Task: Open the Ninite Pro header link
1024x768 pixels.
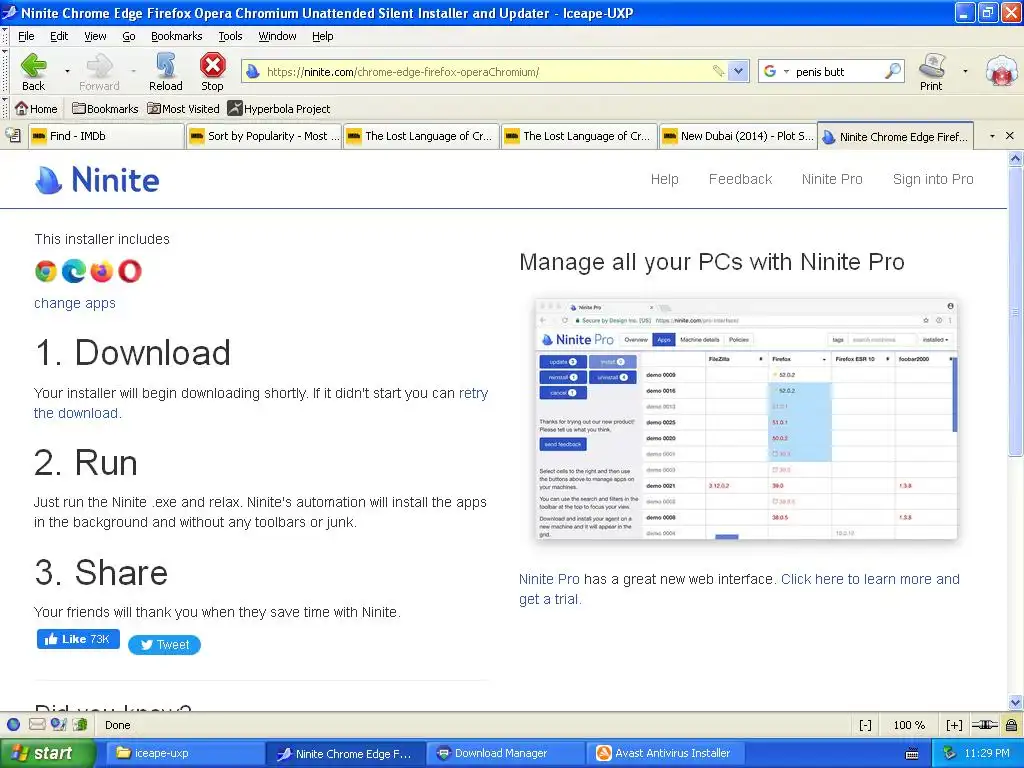Action: 832,179
